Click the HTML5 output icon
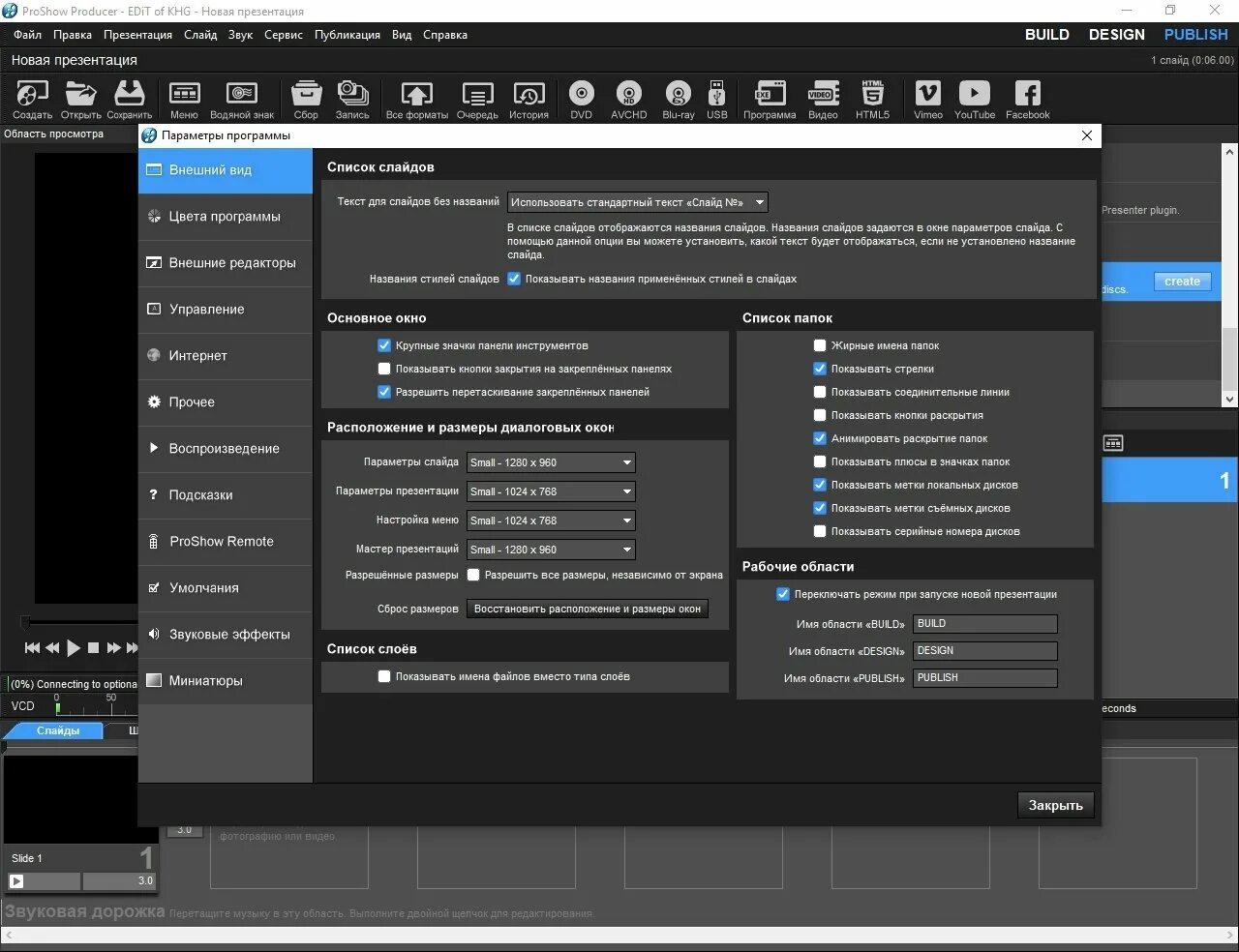This screenshot has width=1239, height=952. coord(872,100)
